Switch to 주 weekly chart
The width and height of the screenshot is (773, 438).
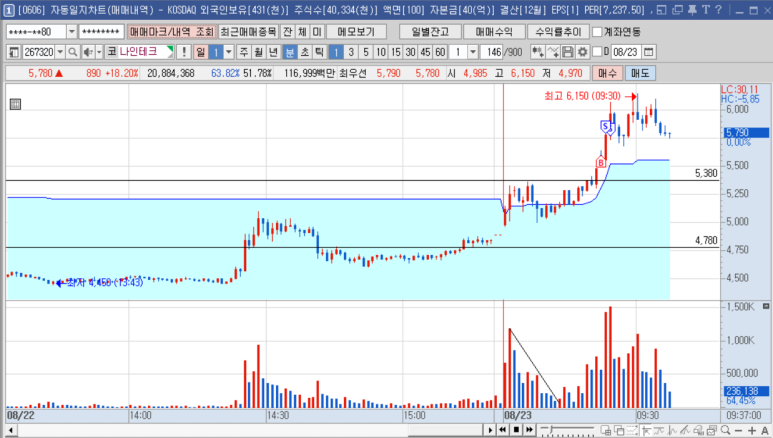click(x=244, y=52)
